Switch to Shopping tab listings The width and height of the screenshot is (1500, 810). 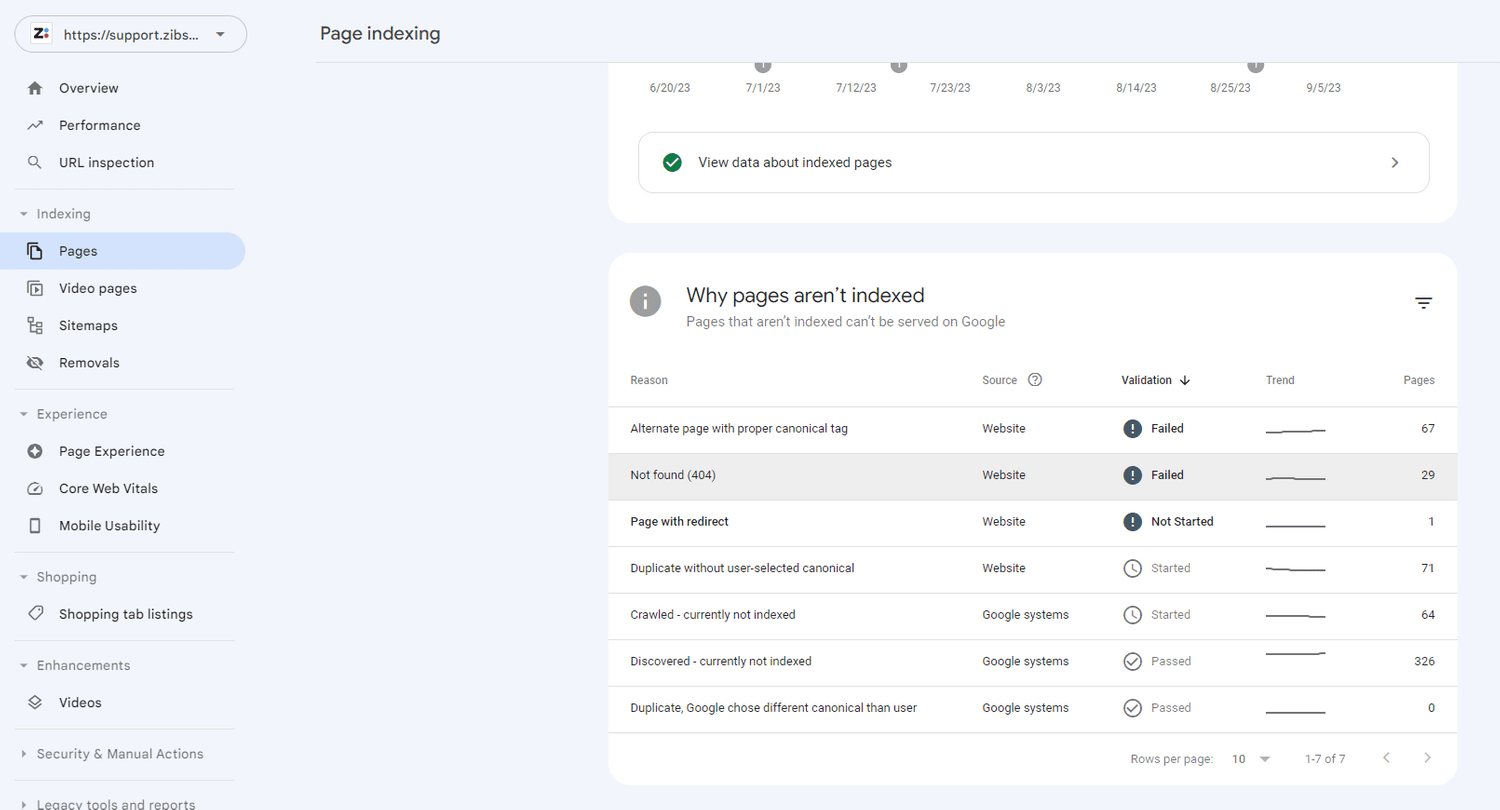[x=125, y=614]
